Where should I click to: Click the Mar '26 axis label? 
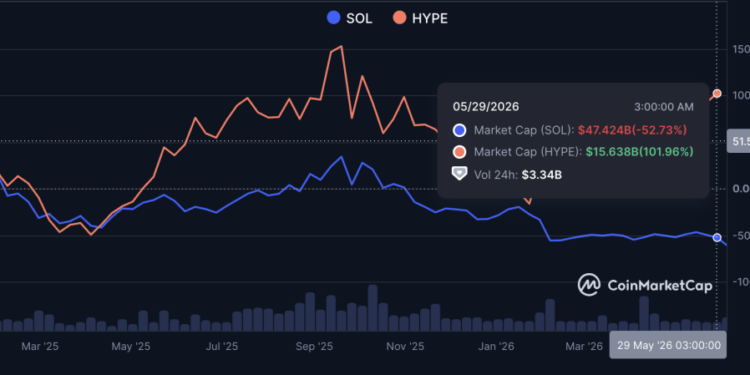584,346
